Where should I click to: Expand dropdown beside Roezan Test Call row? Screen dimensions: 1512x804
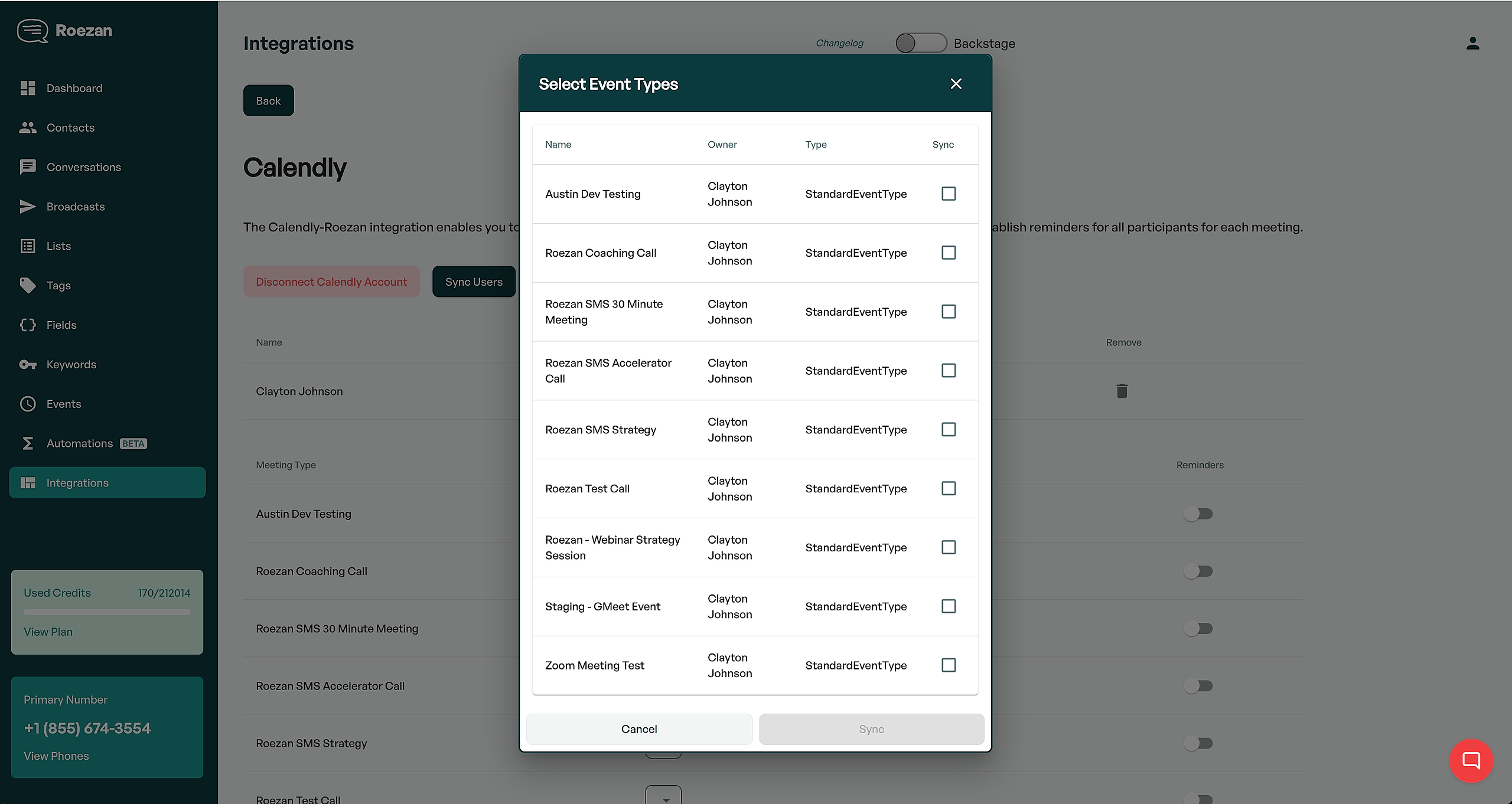point(663,797)
